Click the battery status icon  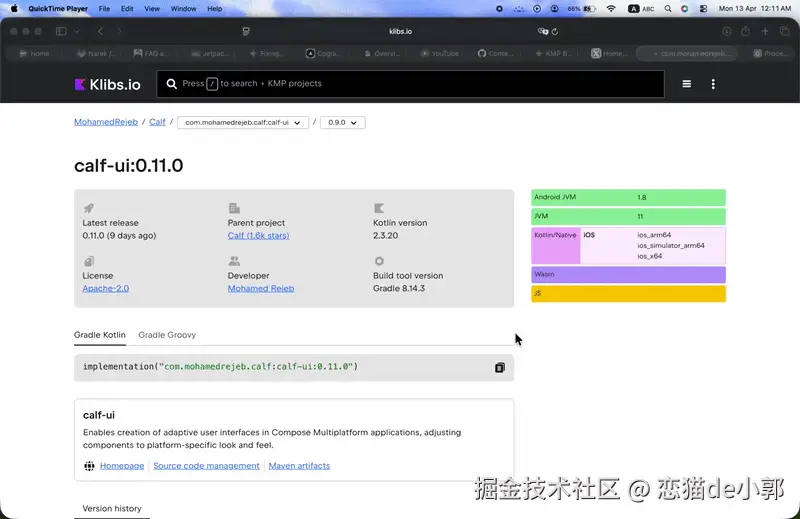pyautogui.click(x=590, y=9)
